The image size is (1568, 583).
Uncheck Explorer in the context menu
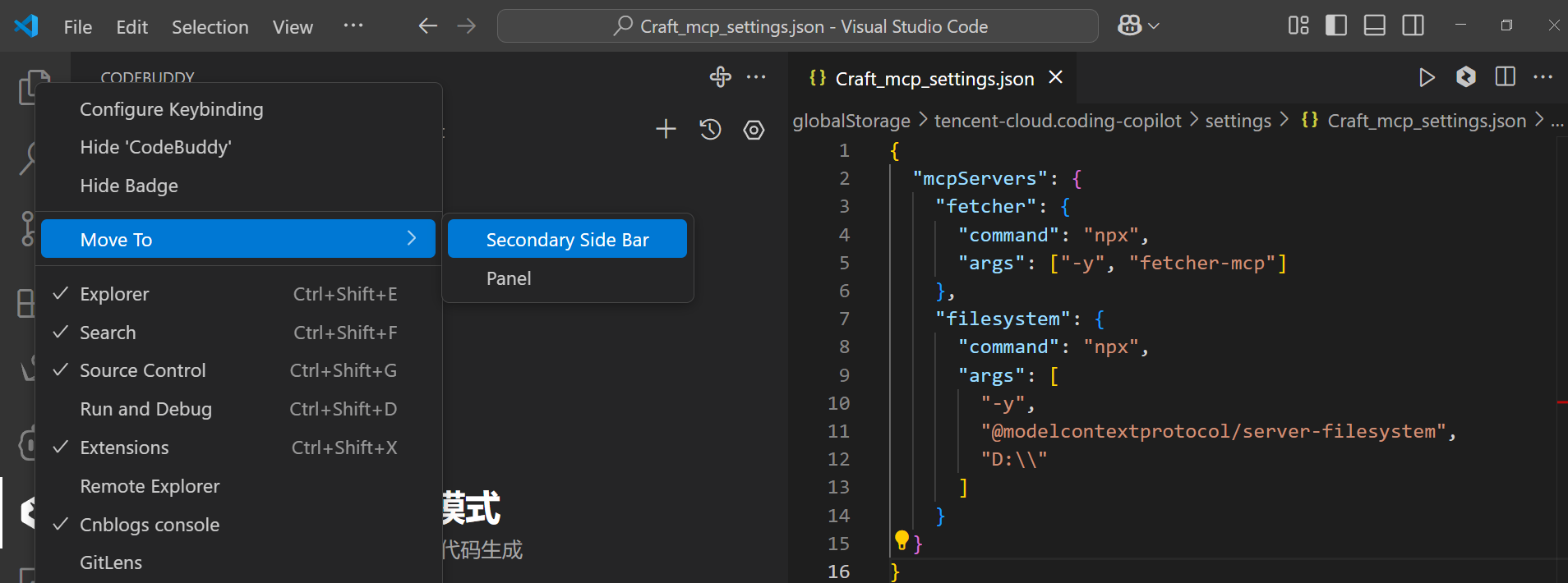[115, 294]
